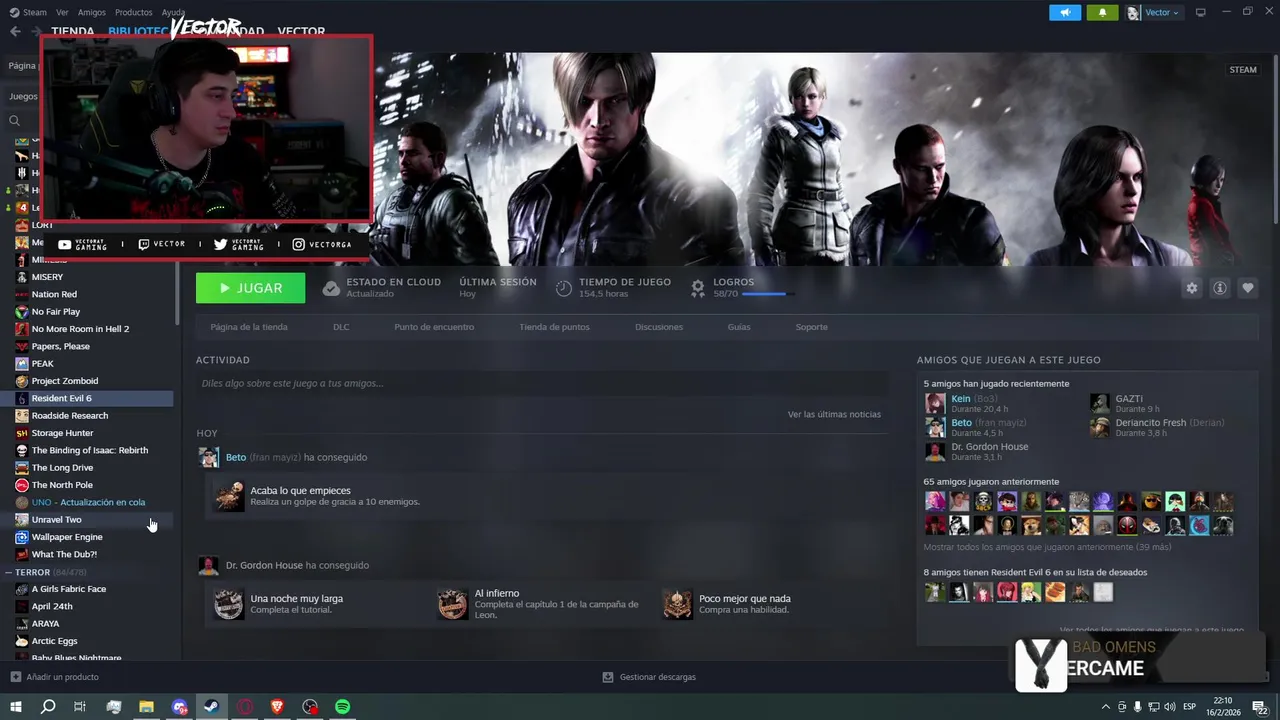
Task: Click Ver las últimas noticias link
Action: [834, 414]
